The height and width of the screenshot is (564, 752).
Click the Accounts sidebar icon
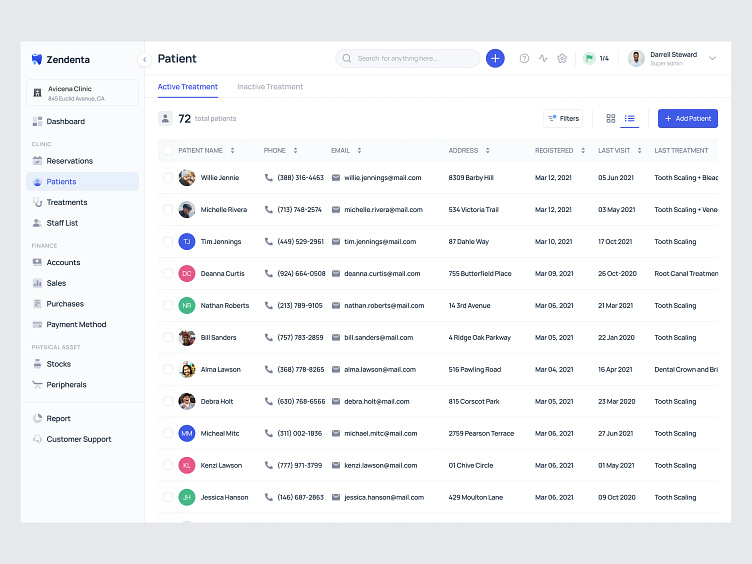click(37, 262)
